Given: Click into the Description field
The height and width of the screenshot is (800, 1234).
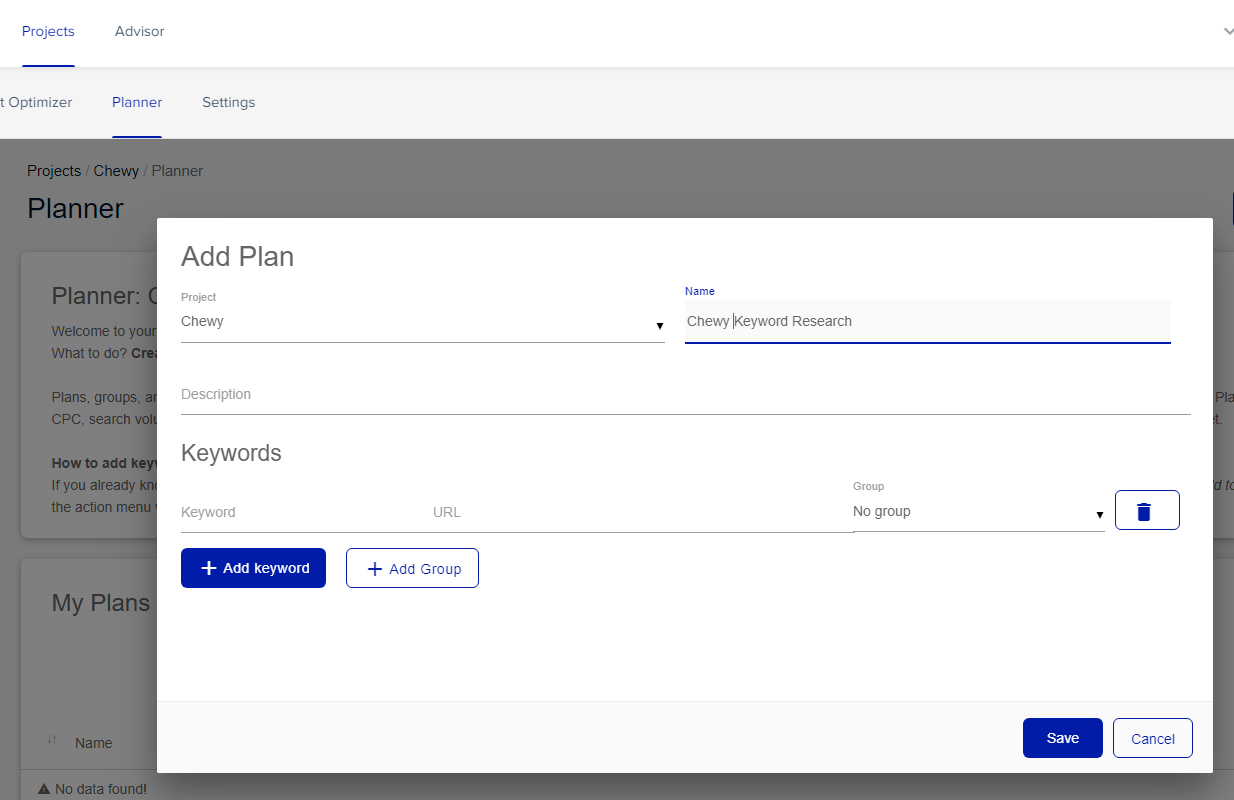Looking at the screenshot, I should 685,395.
